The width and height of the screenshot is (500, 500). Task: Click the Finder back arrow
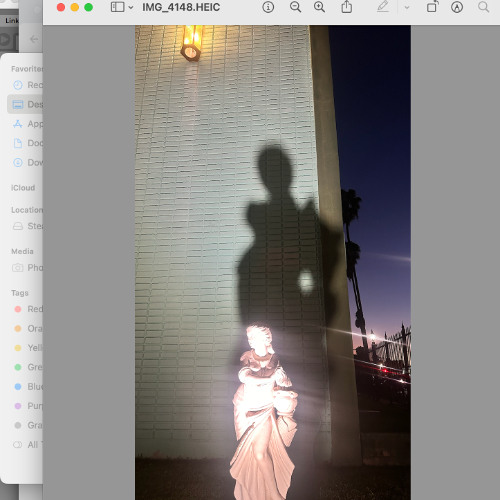pyautogui.click(x=34, y=39)
